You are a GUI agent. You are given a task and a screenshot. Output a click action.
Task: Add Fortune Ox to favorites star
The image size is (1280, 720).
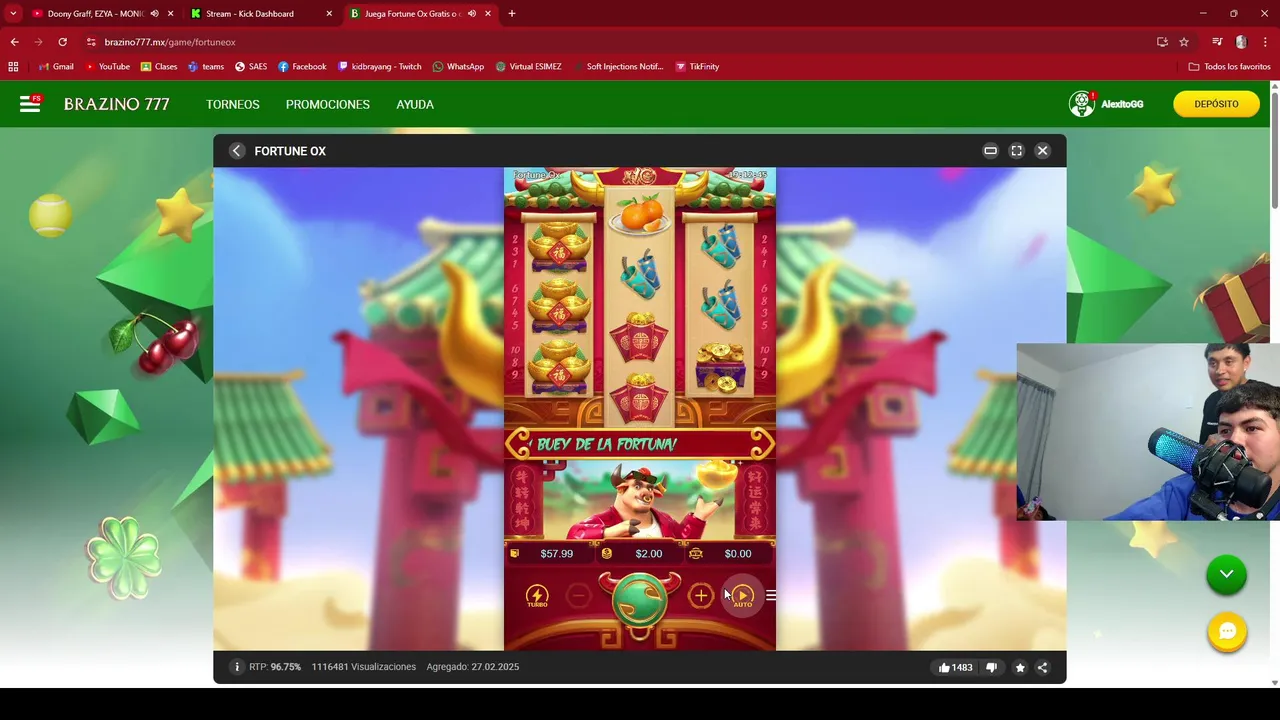point(1020,667)
